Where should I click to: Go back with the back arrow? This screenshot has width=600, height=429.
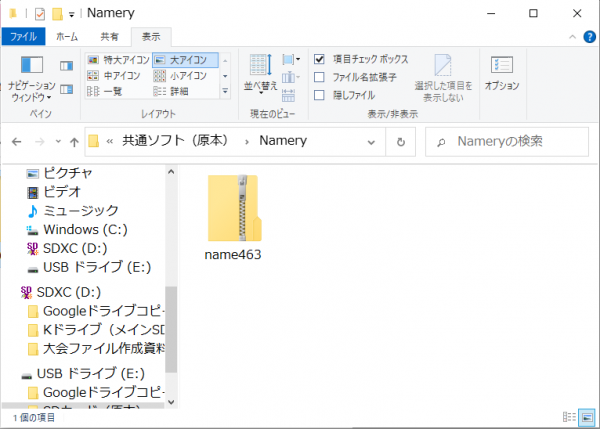tap(16, 142)
